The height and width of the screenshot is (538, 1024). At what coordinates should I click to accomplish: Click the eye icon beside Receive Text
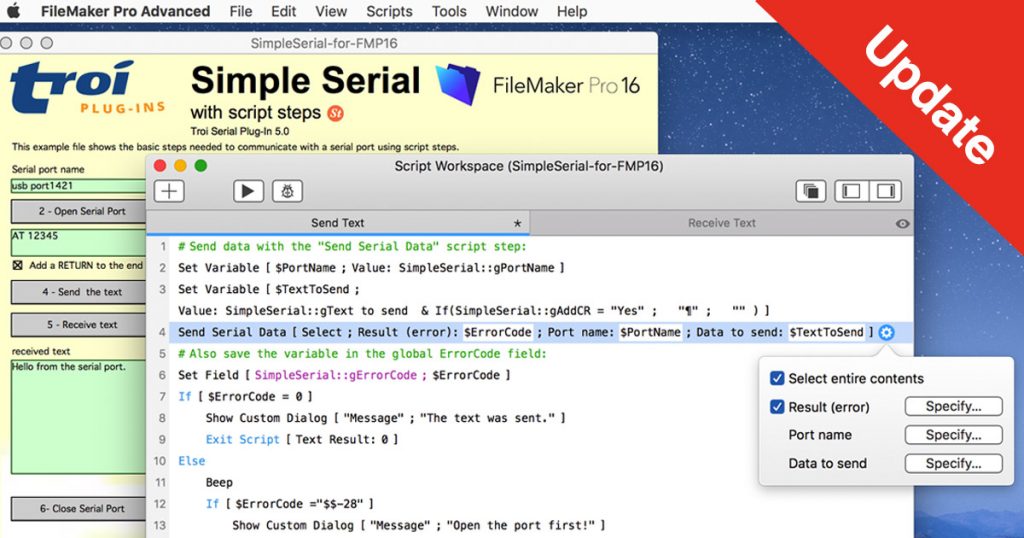[x=903, y=223]
